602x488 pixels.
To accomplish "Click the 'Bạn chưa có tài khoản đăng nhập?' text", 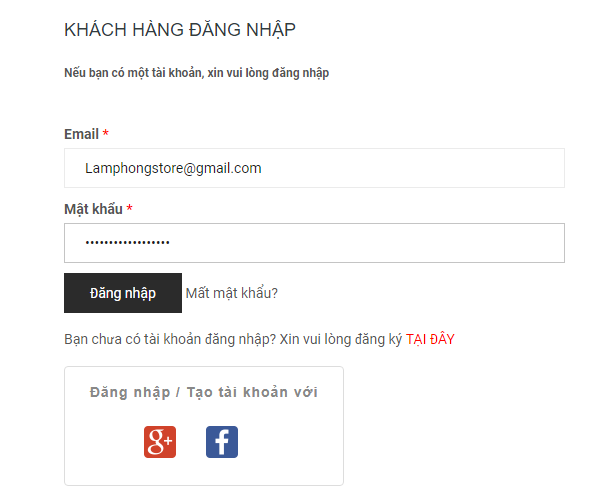I will (x=170, y=339).
